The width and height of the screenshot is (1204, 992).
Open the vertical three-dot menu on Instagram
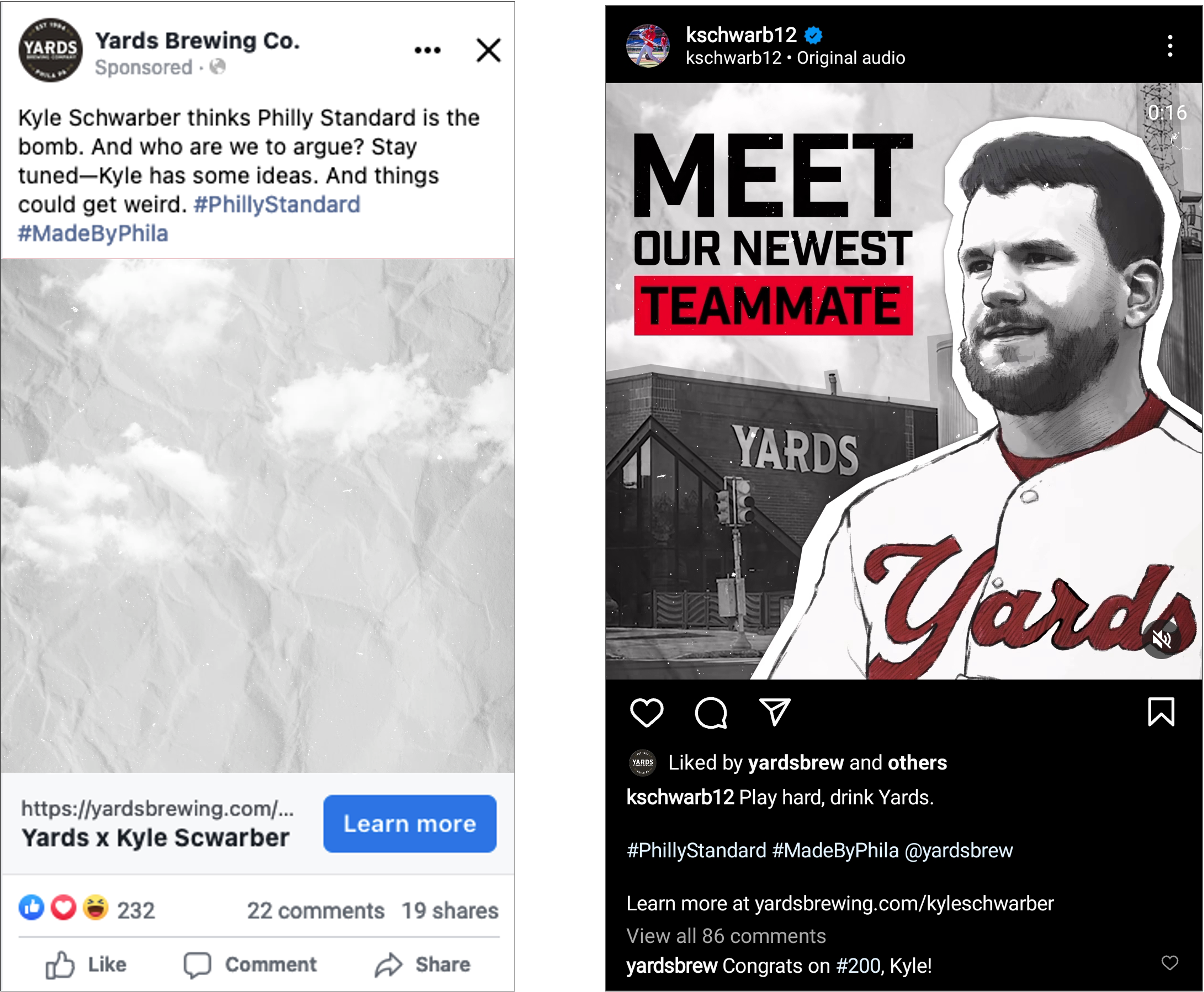(1170, 46)
